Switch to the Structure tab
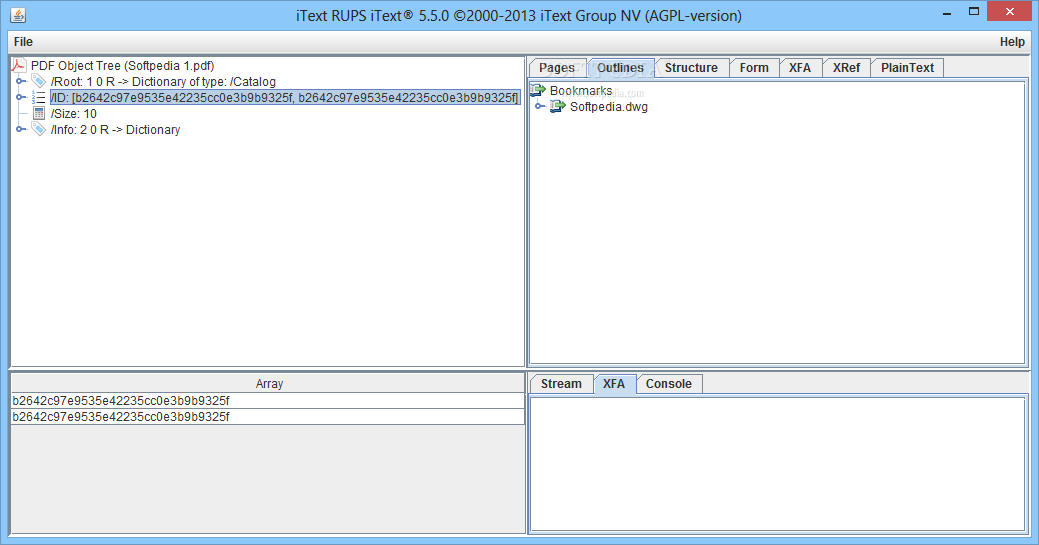This screenshot has width=1039, height=545. coord(691,68)
